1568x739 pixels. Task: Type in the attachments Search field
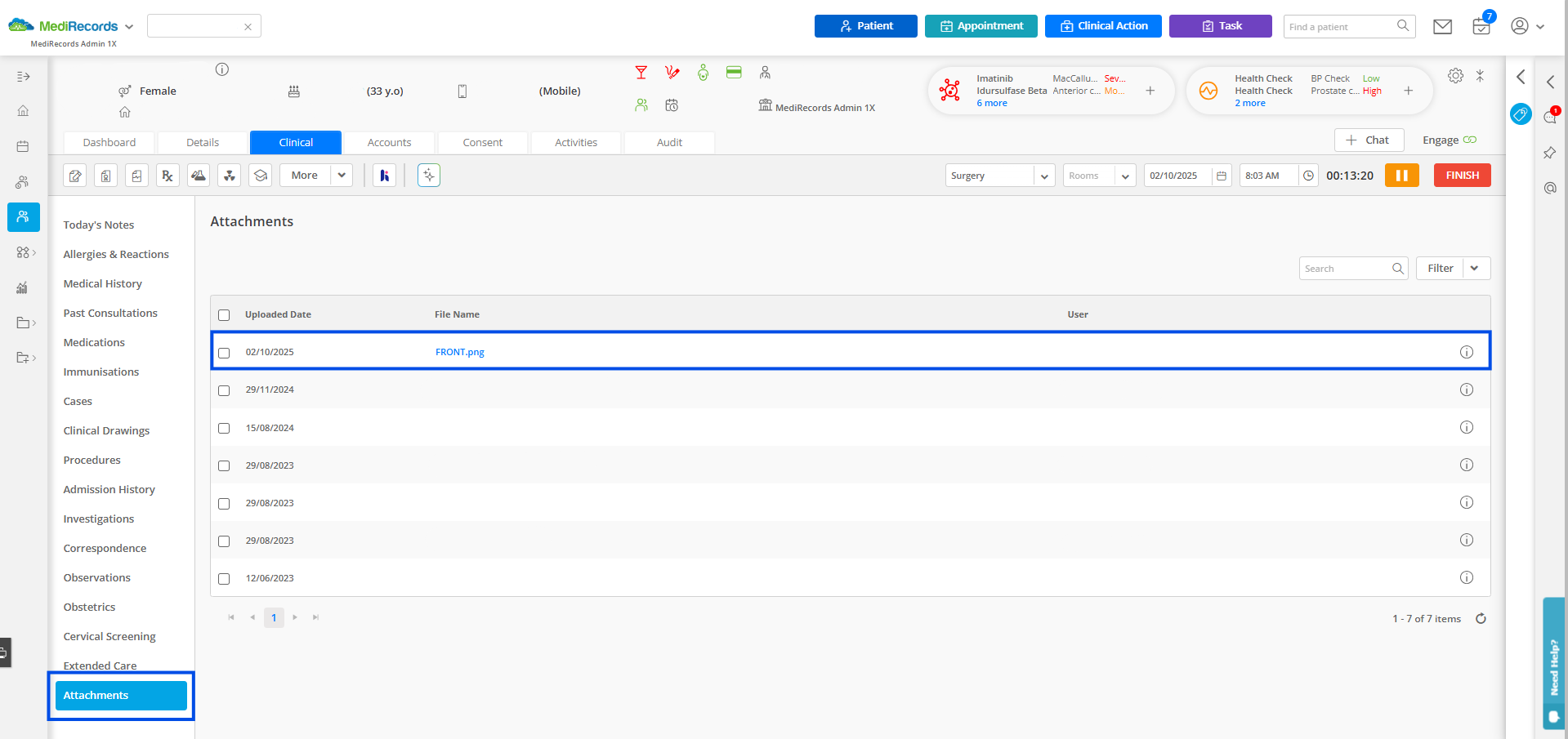pyautogui.click(x=1344, y=268)
